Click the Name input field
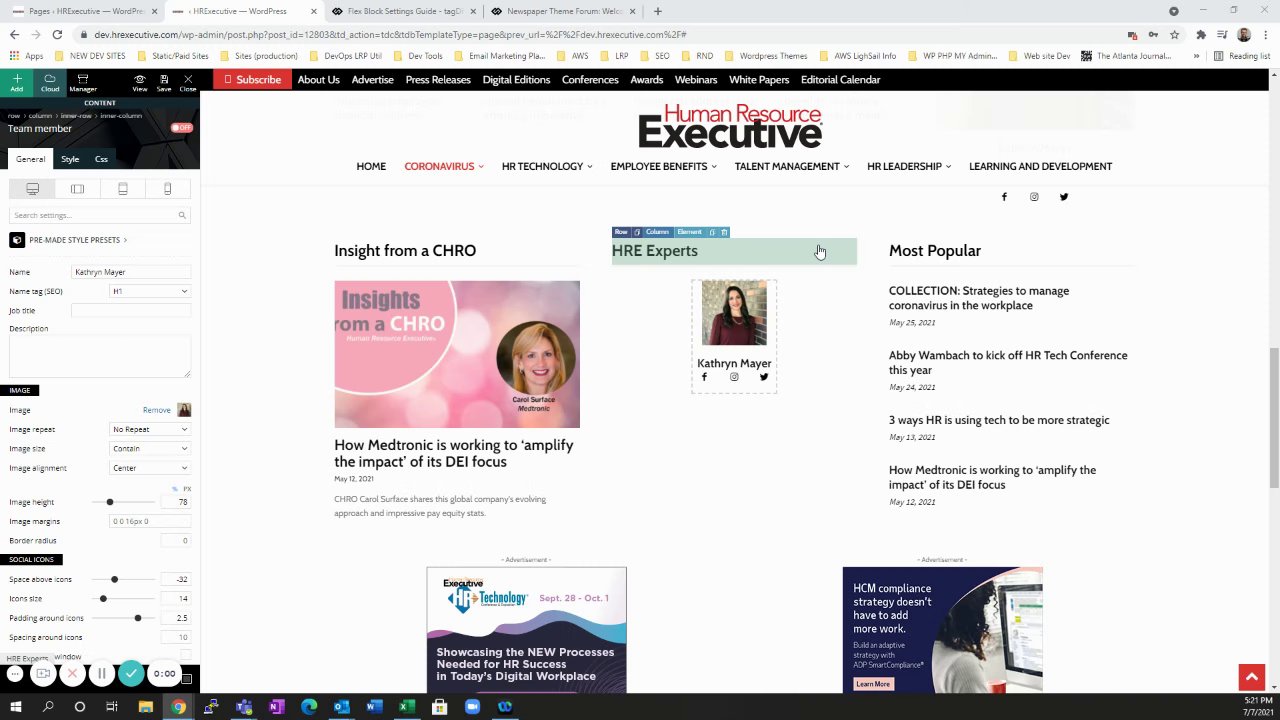This screenshot has height=720, width=1280. click(130, 272)
